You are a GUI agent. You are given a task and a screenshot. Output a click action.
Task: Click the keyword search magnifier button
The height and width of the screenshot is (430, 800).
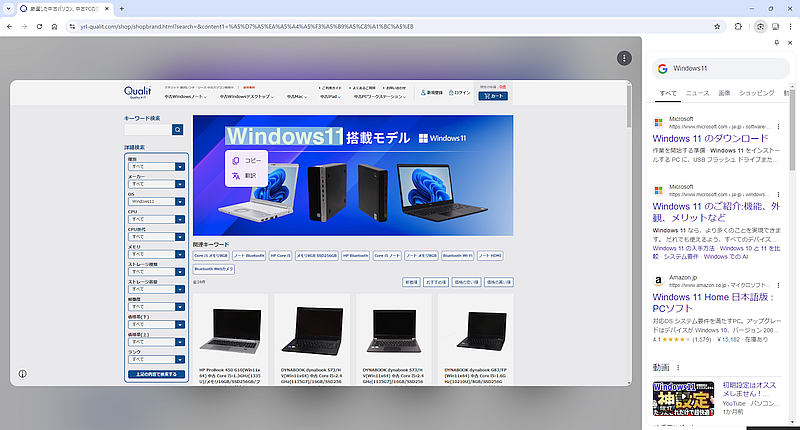click(178, 130)
